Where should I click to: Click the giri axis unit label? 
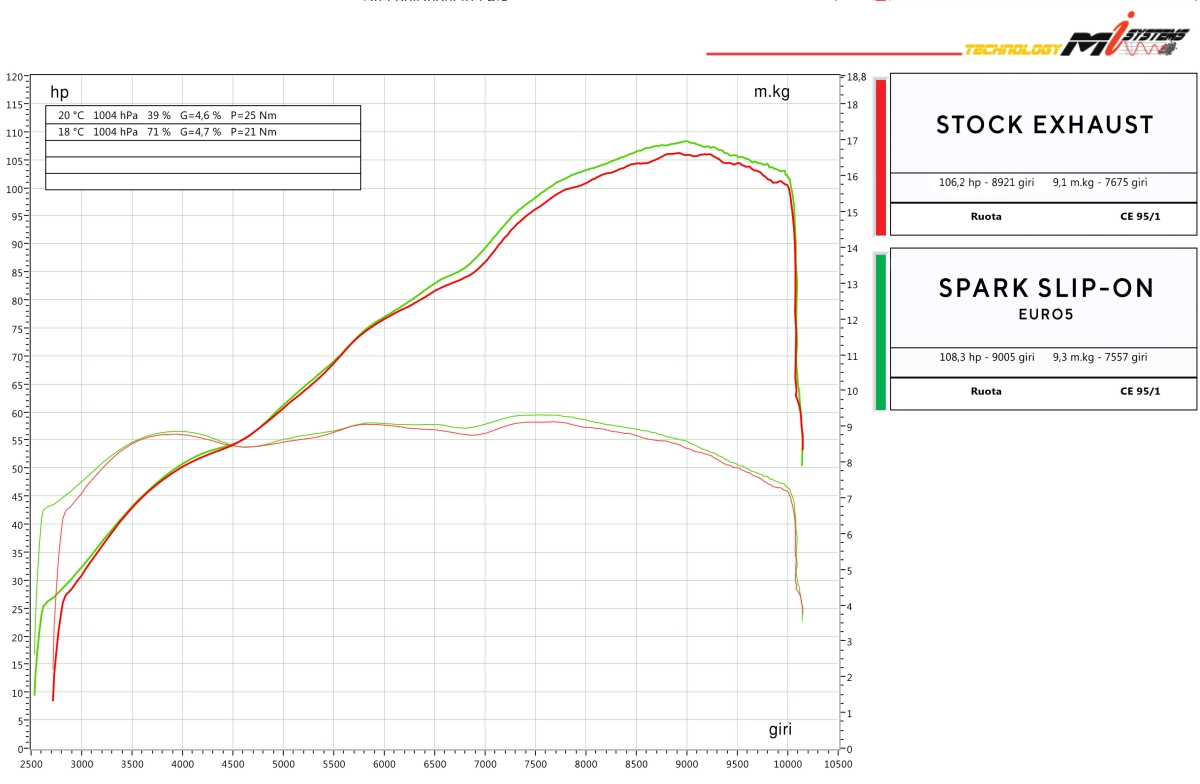(780, 730)
